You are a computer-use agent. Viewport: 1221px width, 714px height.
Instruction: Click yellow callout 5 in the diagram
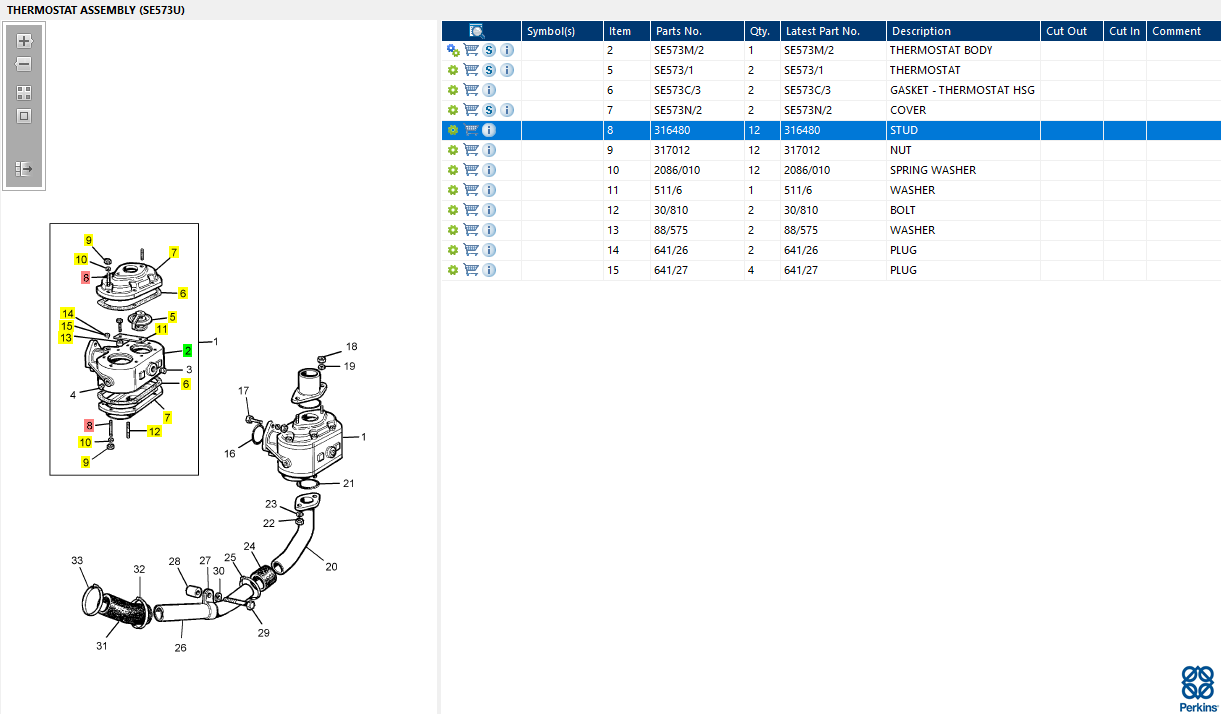tap(173, 317)
